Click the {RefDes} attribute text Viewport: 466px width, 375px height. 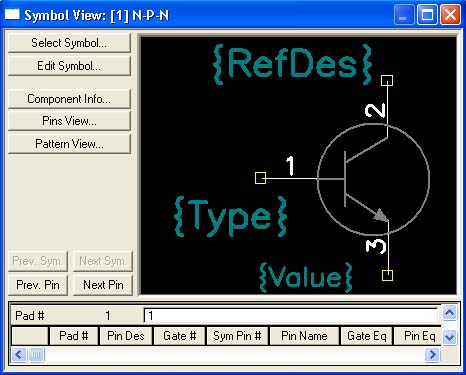click(x=292, y=64)
